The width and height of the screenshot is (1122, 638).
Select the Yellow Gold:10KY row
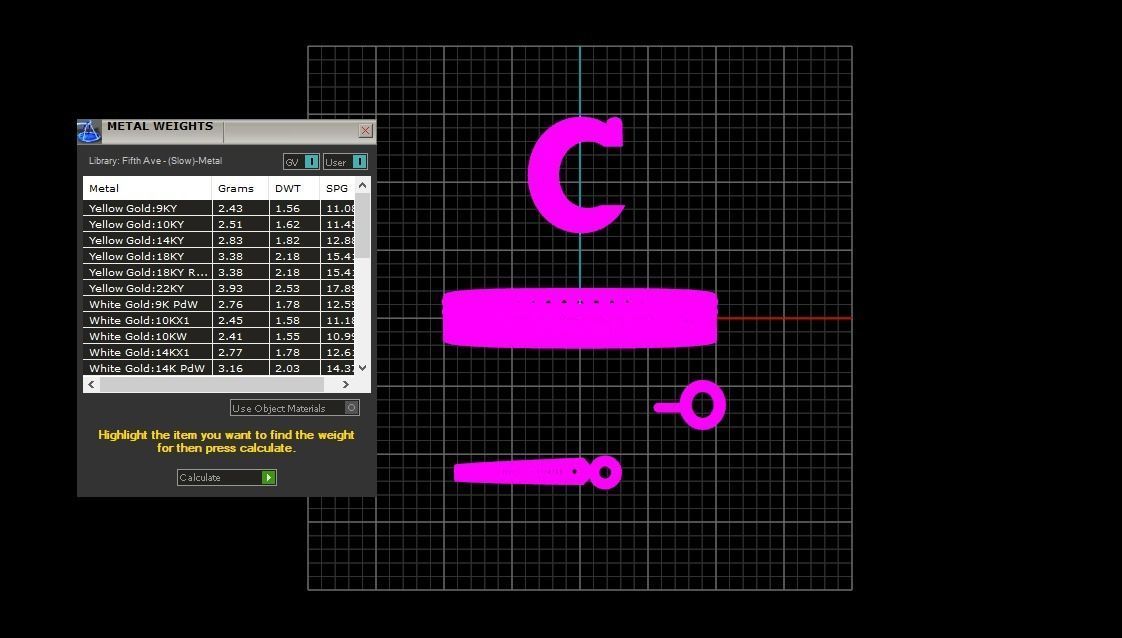click(219, 224)
